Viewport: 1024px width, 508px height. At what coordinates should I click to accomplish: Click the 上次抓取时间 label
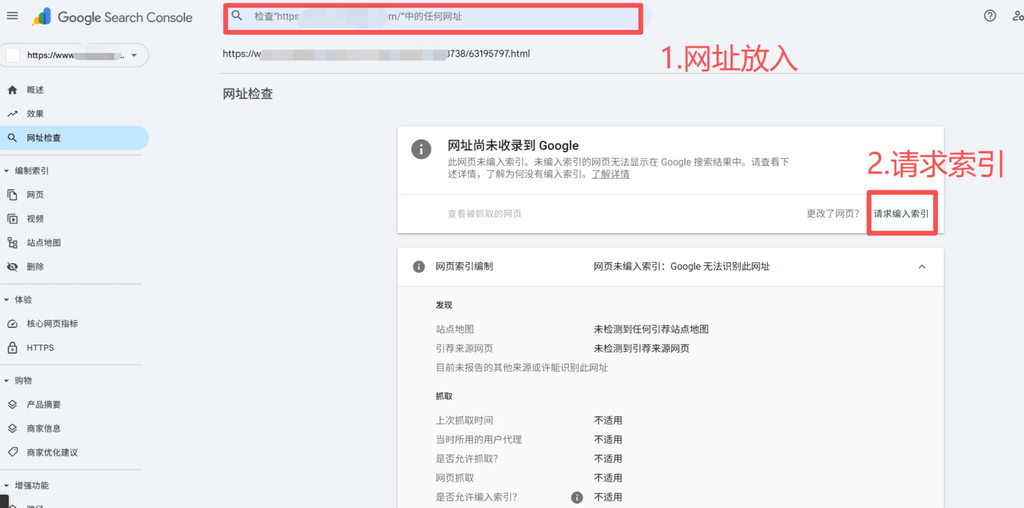[464, 420]
